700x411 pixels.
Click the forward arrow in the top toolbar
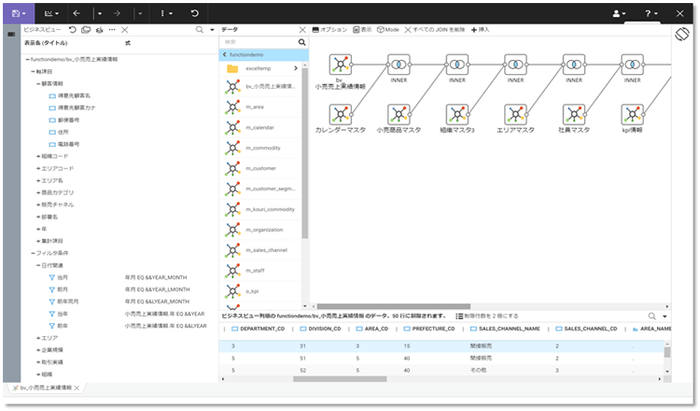(x=117, y=13)
